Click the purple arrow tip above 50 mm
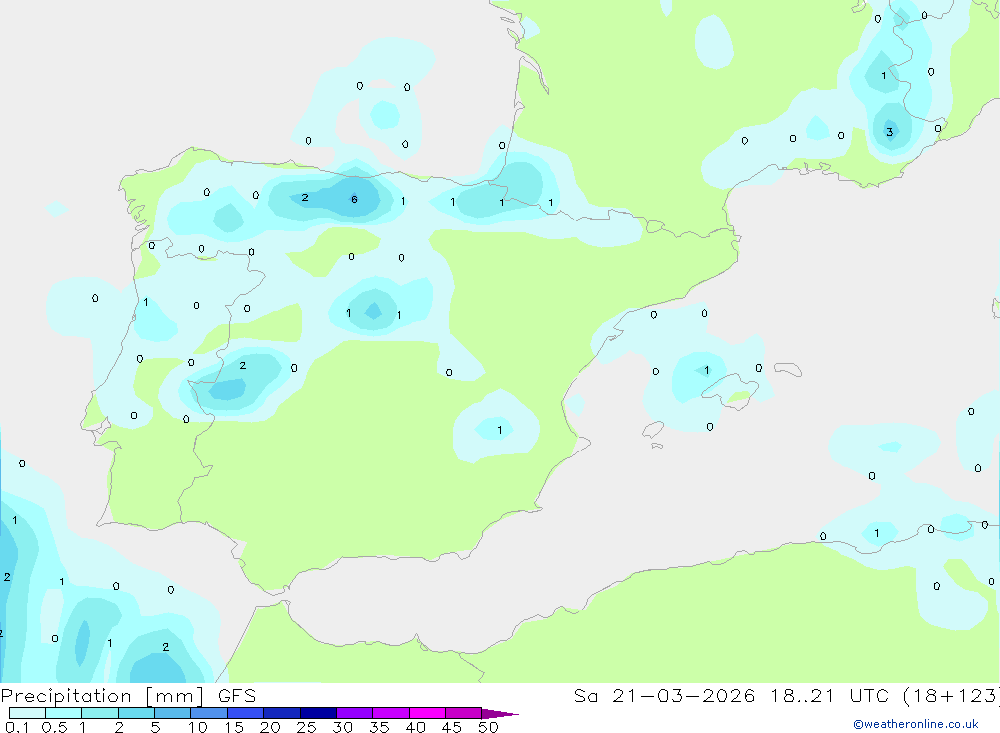Viewport: 1000px width, 733px height. (499, 714)
